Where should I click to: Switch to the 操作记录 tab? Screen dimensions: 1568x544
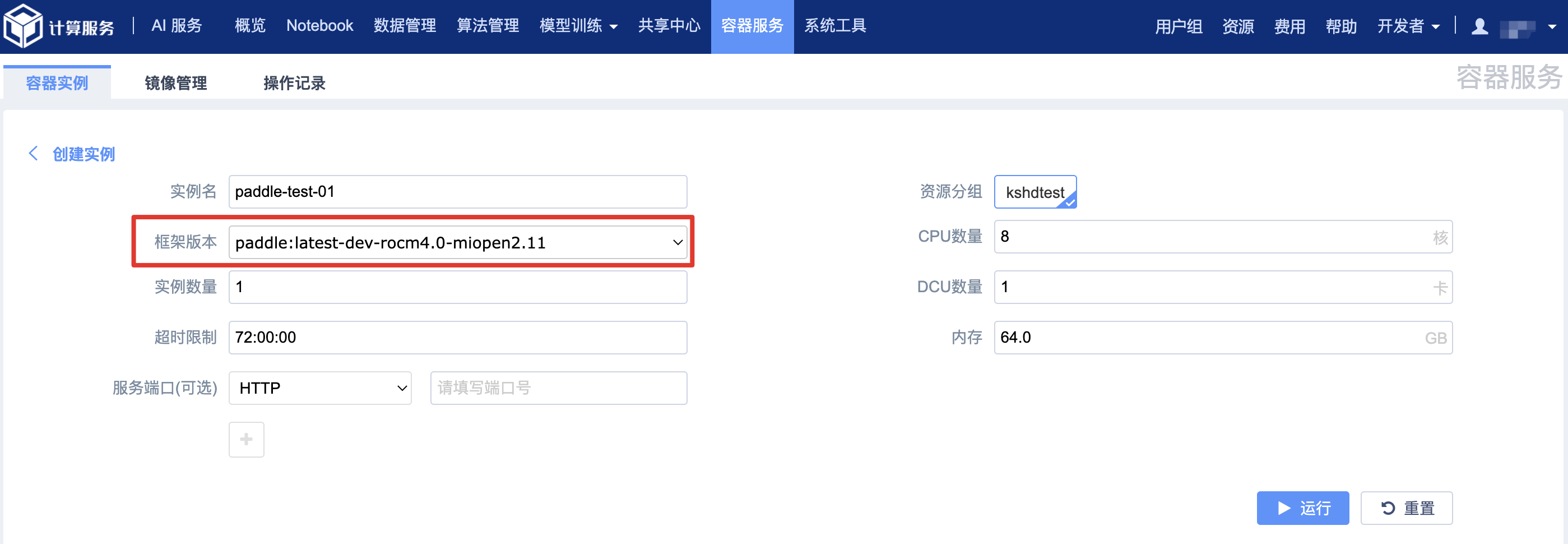[x=294, y=82]
